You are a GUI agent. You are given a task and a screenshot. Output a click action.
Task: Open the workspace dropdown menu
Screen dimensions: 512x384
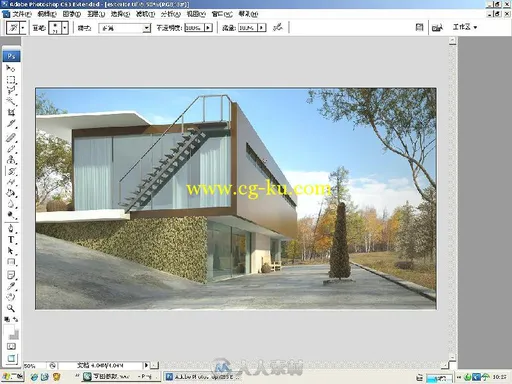point(465,27)
